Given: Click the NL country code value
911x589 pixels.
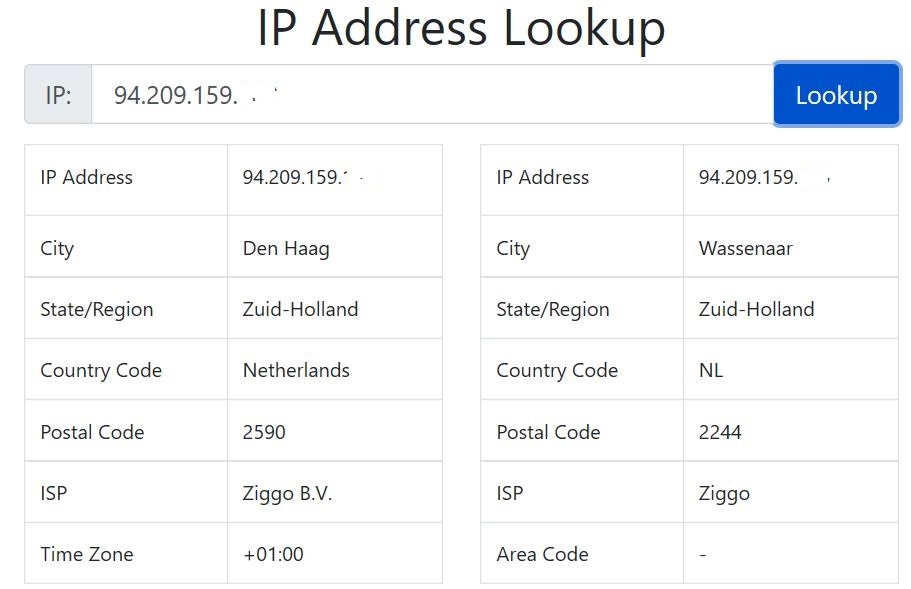Looking at the screenshot, I should pos(711,370).
